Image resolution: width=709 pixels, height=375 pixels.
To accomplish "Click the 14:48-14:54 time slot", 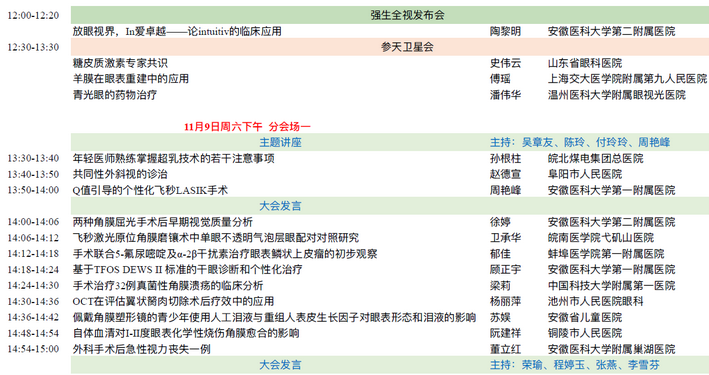I will (x=33, y=333).
